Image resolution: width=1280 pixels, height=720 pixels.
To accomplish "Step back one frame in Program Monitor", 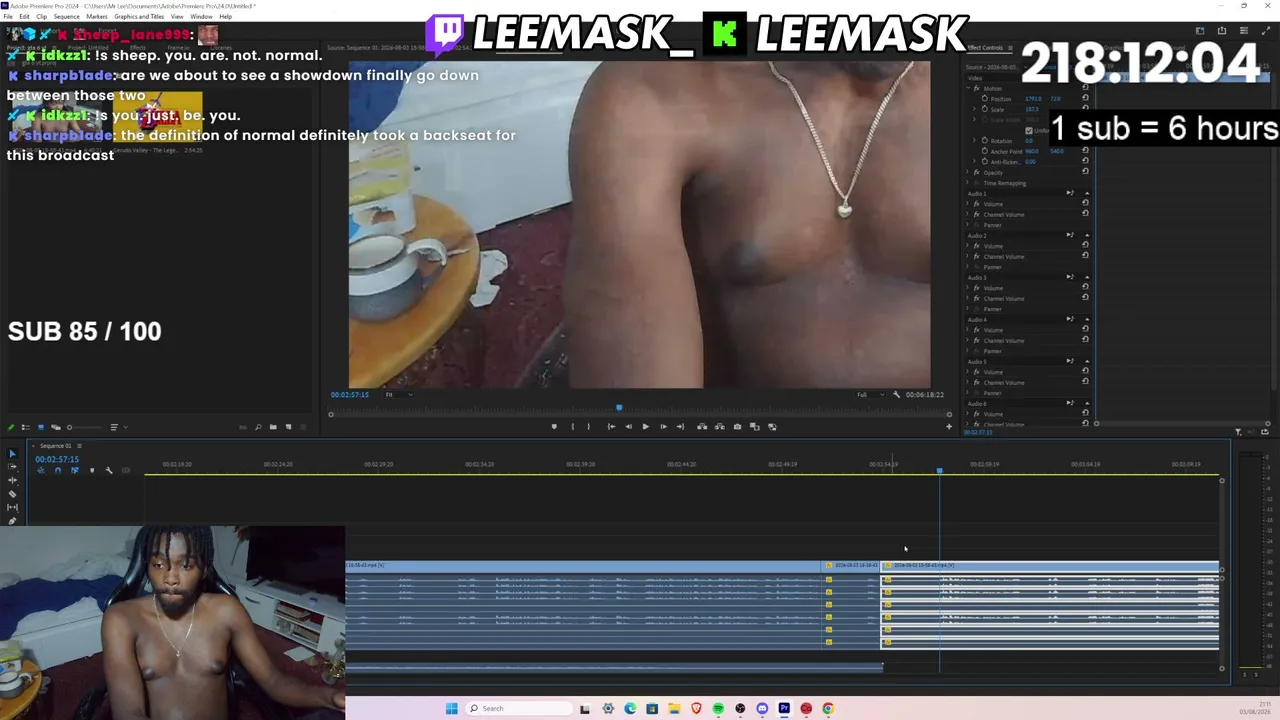I will click(628, 427).
